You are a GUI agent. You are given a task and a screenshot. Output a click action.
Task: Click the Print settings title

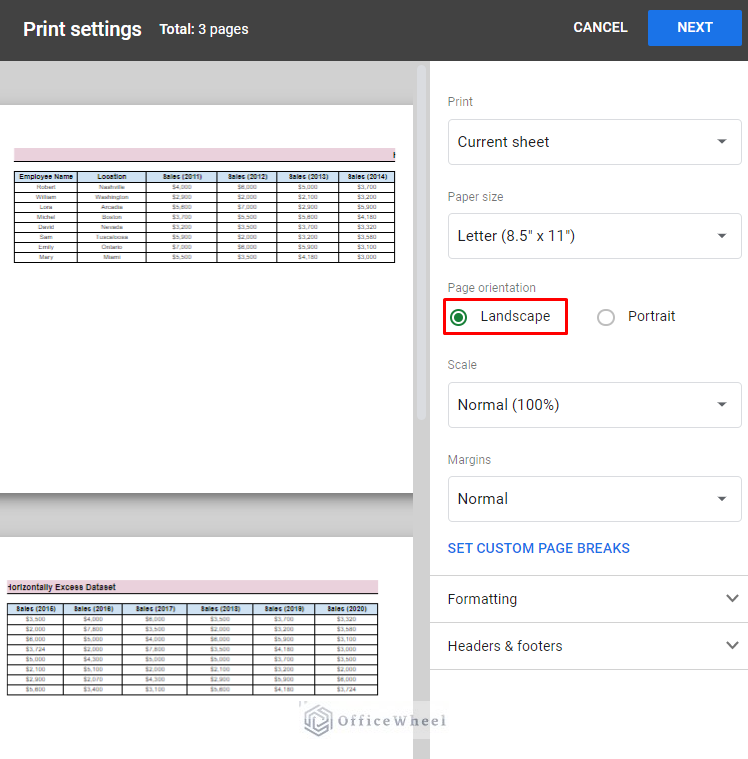coord(82,29)
